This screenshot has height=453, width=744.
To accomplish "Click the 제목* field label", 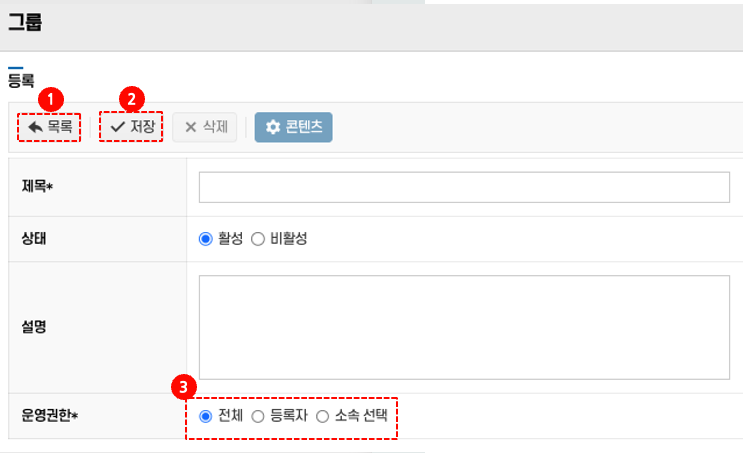I will point(37,187).
